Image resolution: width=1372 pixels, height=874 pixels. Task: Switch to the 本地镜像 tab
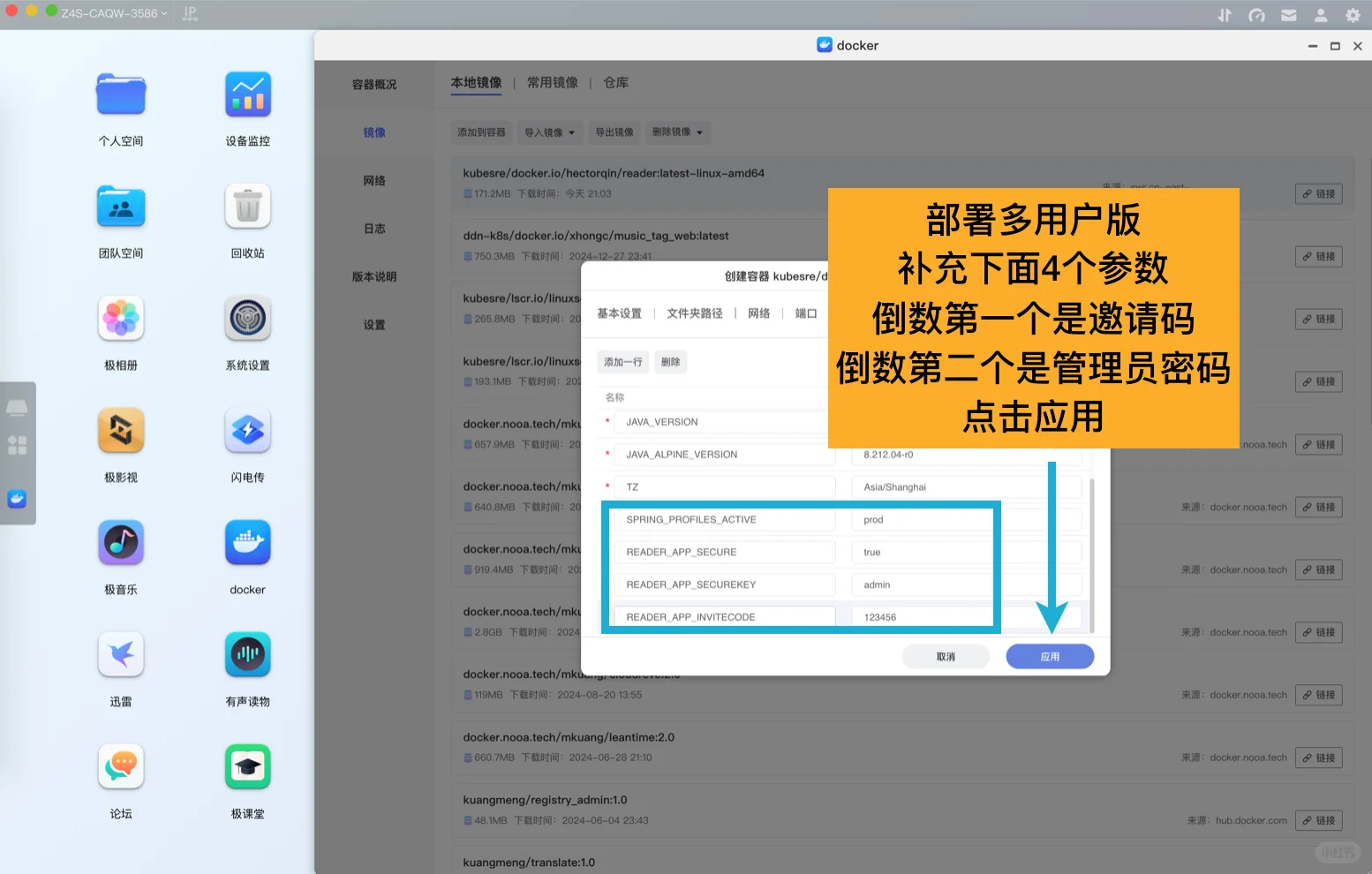(476, 82)
